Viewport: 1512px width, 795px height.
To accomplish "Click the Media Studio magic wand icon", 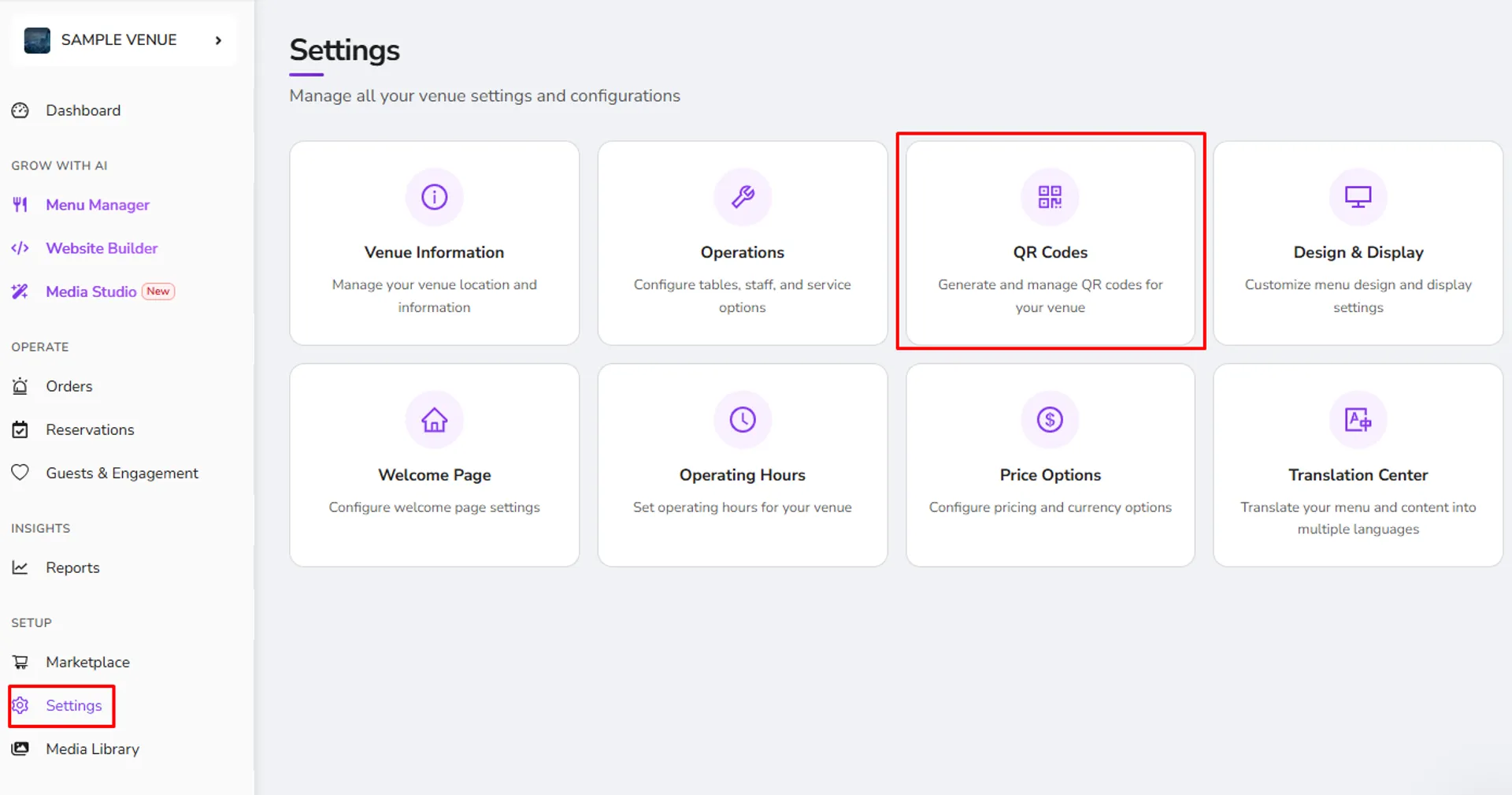I will pyautogui.click(x=20, y=292).
